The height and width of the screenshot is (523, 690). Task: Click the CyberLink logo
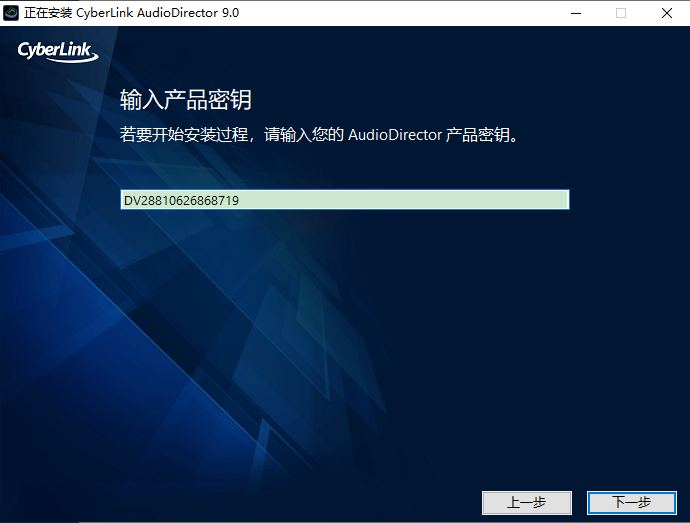(x=58, y=52)
